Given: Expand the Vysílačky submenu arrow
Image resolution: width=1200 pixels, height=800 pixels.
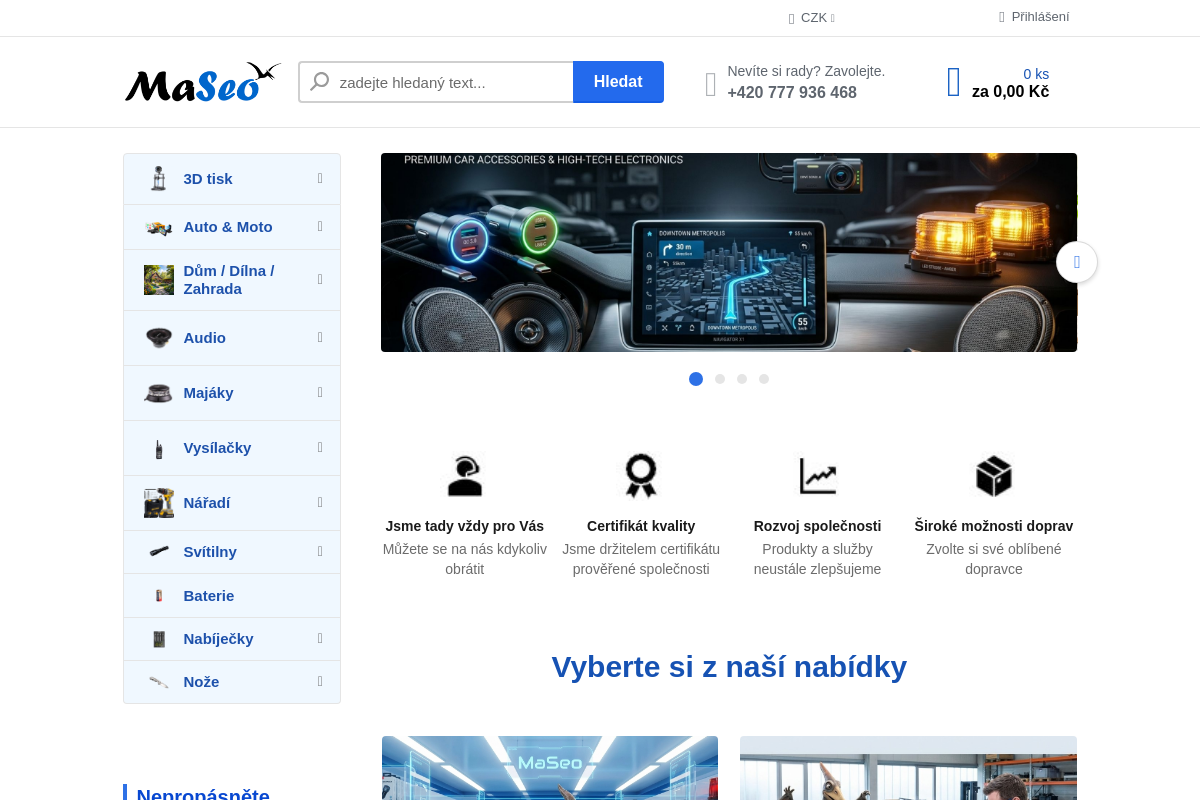Looking at the screenshot, I should click(x=320, y=448).
